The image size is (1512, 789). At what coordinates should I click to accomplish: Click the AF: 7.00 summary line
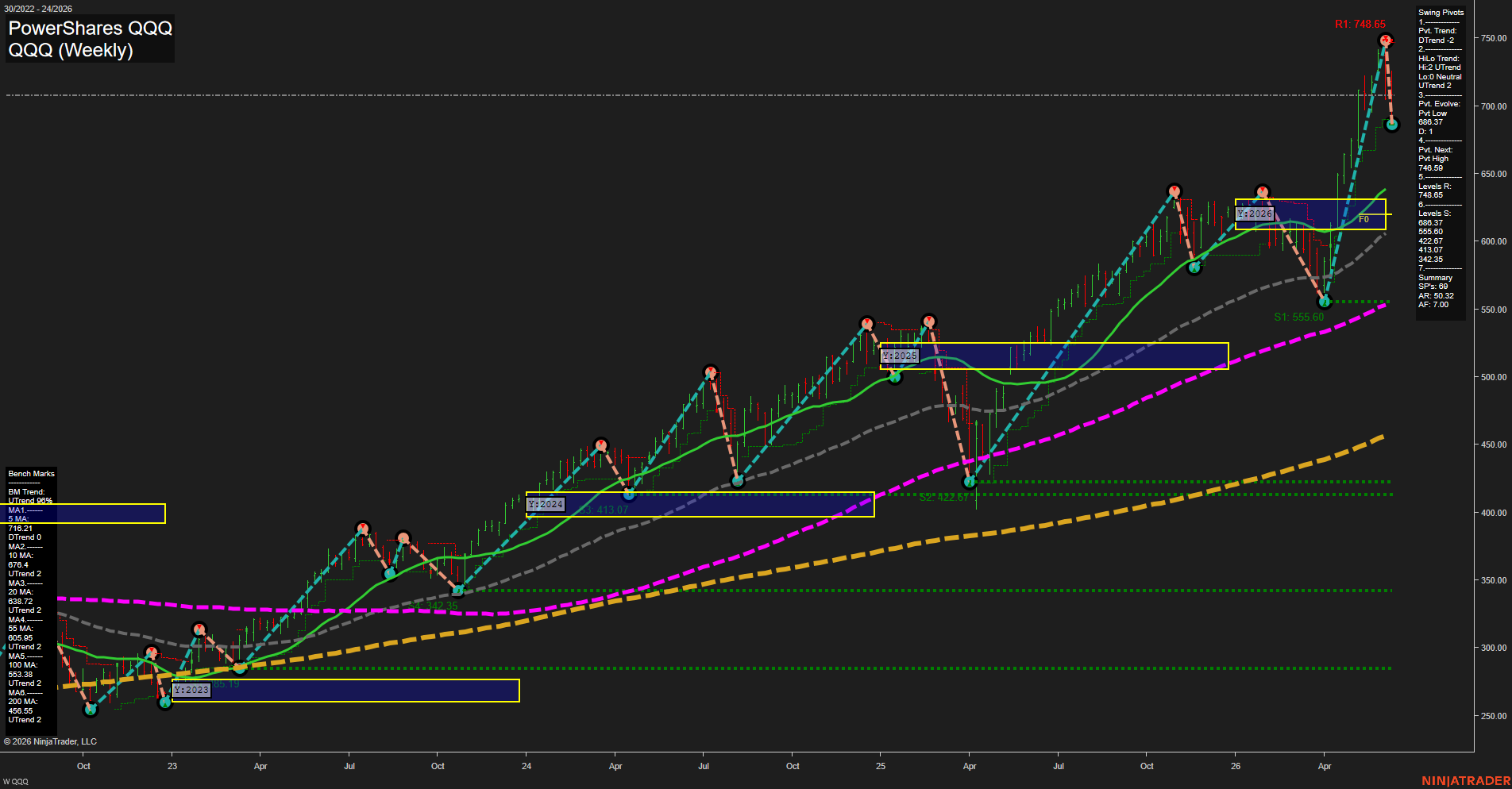[x=1433, y=305]
